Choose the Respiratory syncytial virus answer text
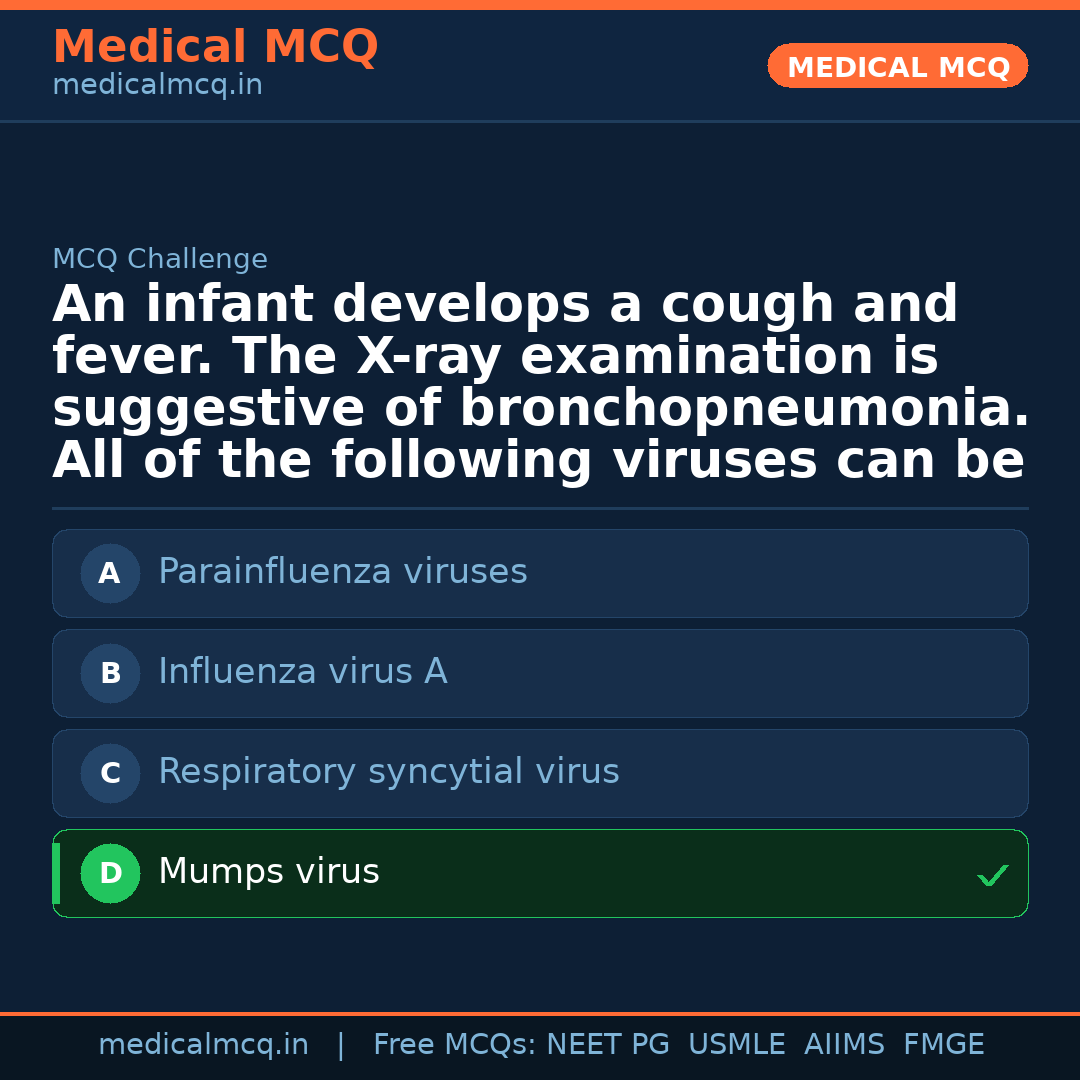The width and height of the screenshot is (1080, 1080). pyautogui.click(x=388, y=772)
